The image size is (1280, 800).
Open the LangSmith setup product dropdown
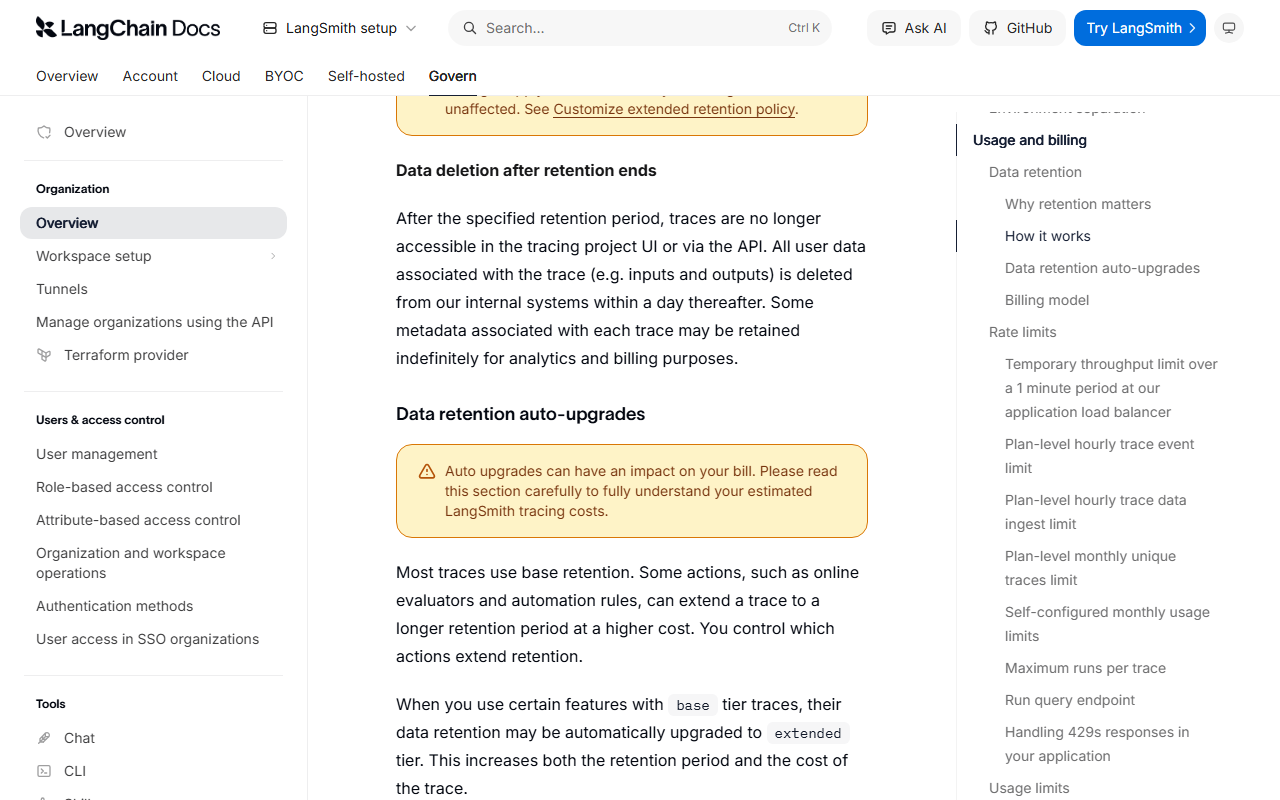pos(340,28)
